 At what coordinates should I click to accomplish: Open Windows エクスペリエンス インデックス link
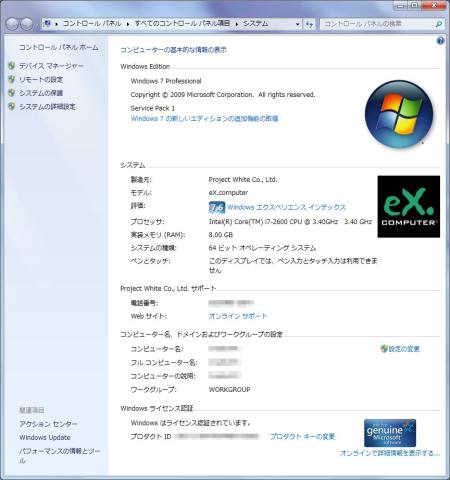286,207
